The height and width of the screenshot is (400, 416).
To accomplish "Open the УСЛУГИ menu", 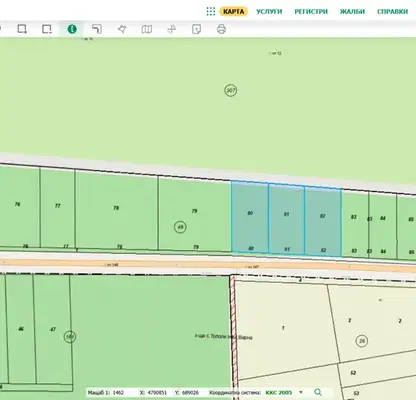I will coord(269,12).
